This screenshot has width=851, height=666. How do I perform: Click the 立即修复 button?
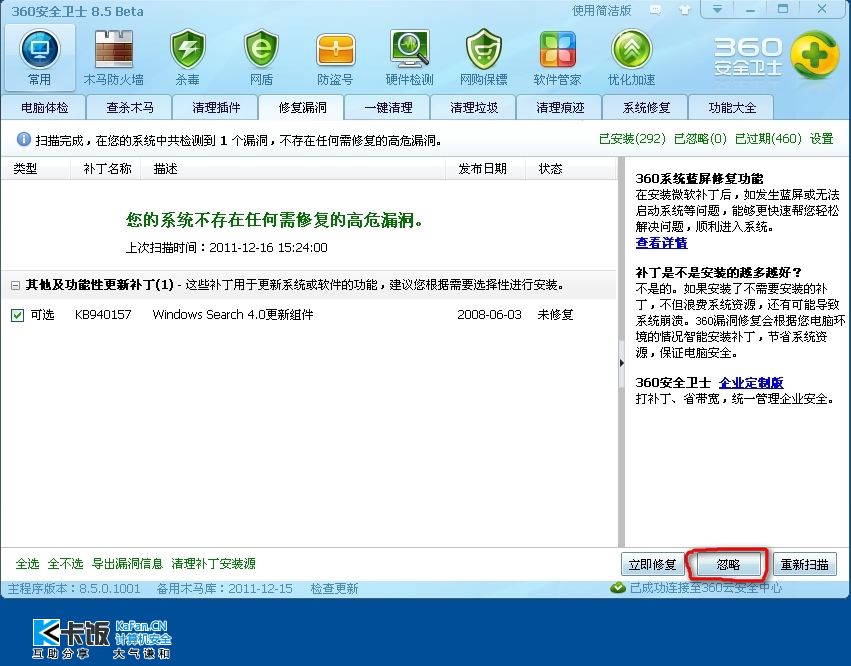653,565
